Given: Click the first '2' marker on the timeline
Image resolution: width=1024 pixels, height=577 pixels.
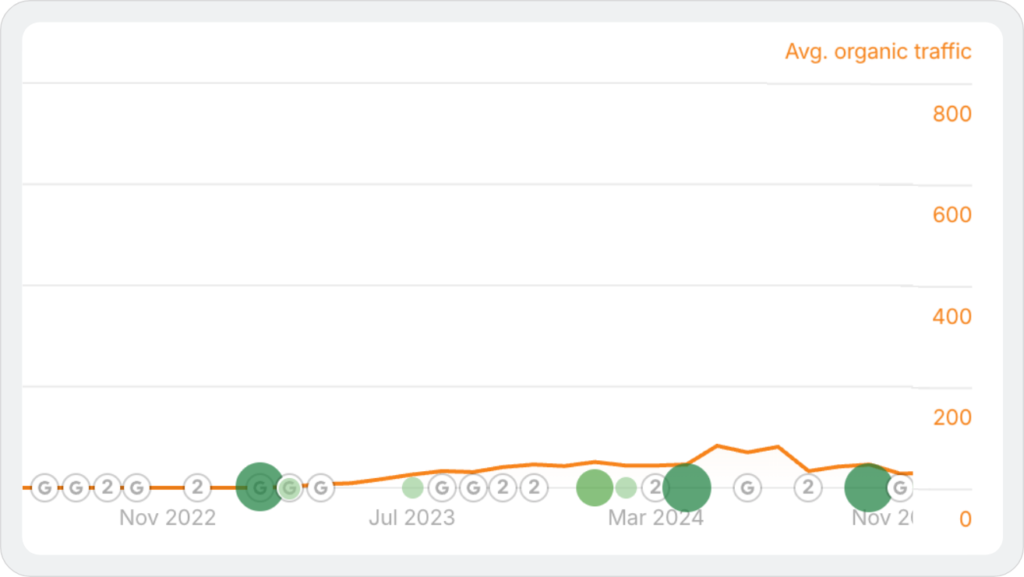Looking at the screenshot, I should pos(107,488).
